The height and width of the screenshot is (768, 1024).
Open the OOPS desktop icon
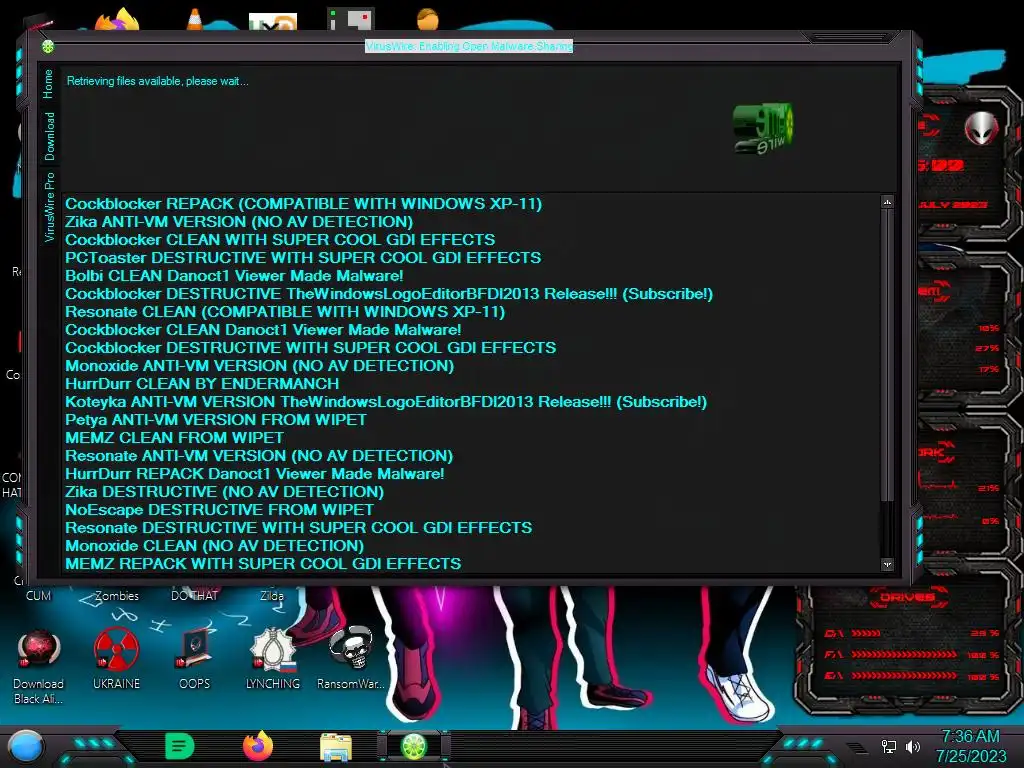[195, 658]
